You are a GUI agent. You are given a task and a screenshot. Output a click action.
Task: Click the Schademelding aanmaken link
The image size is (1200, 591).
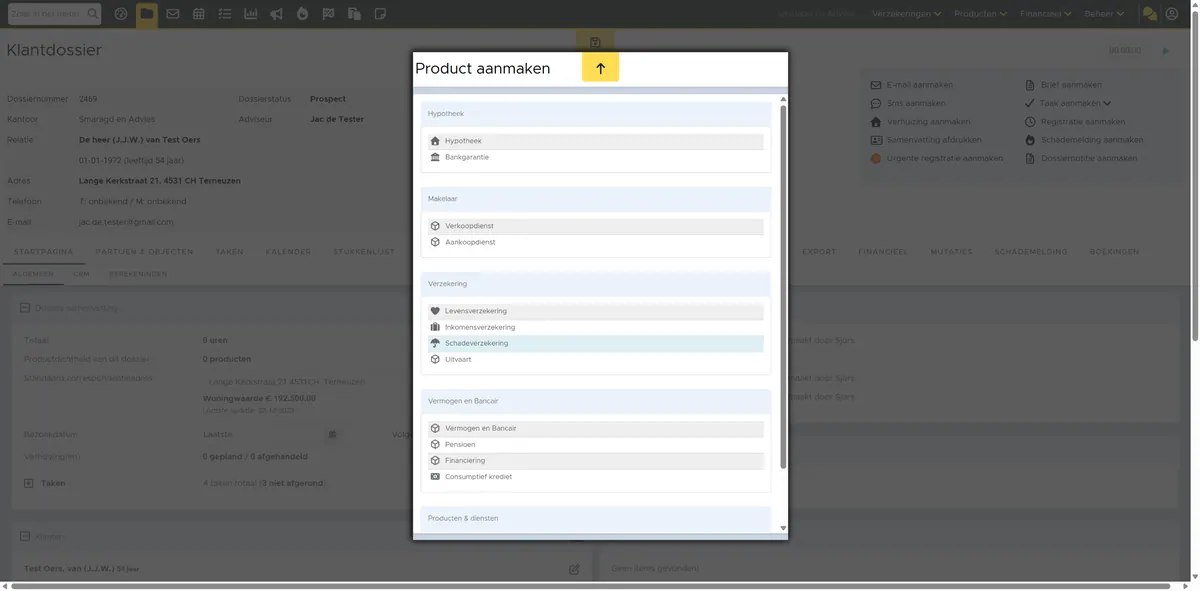click(x=1092, y=140)
